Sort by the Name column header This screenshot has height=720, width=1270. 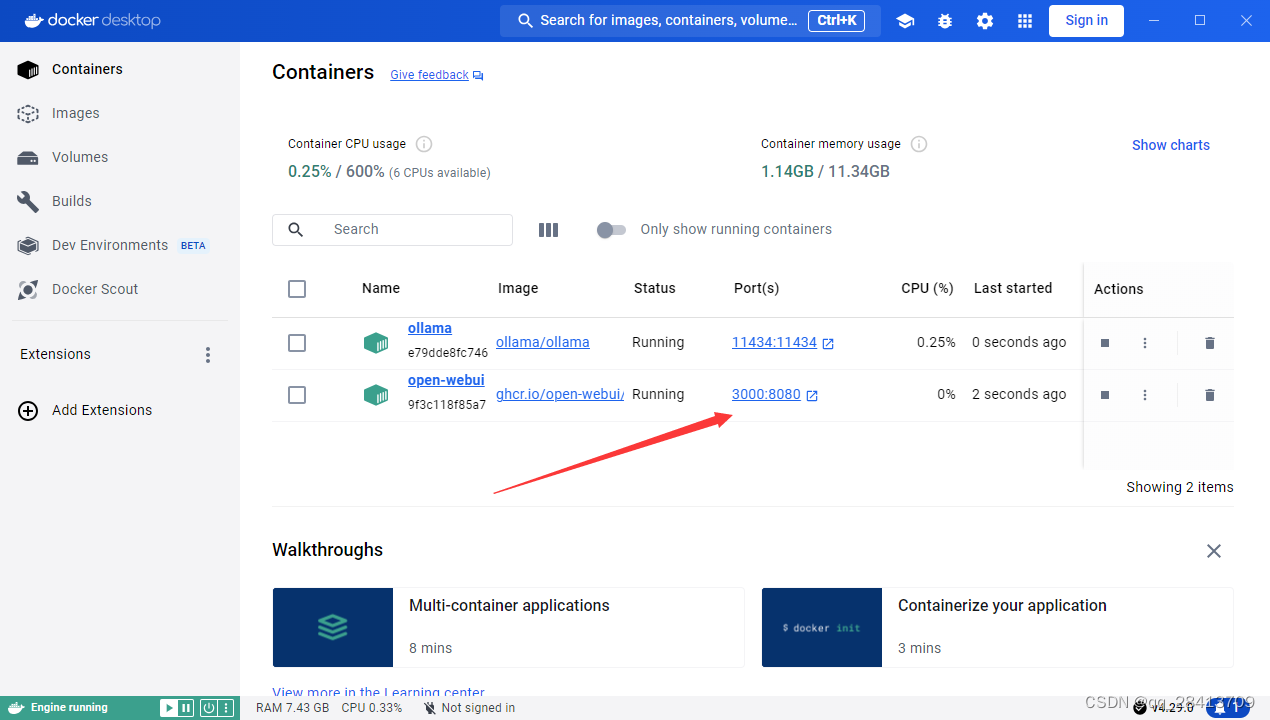tap(381, 288)
